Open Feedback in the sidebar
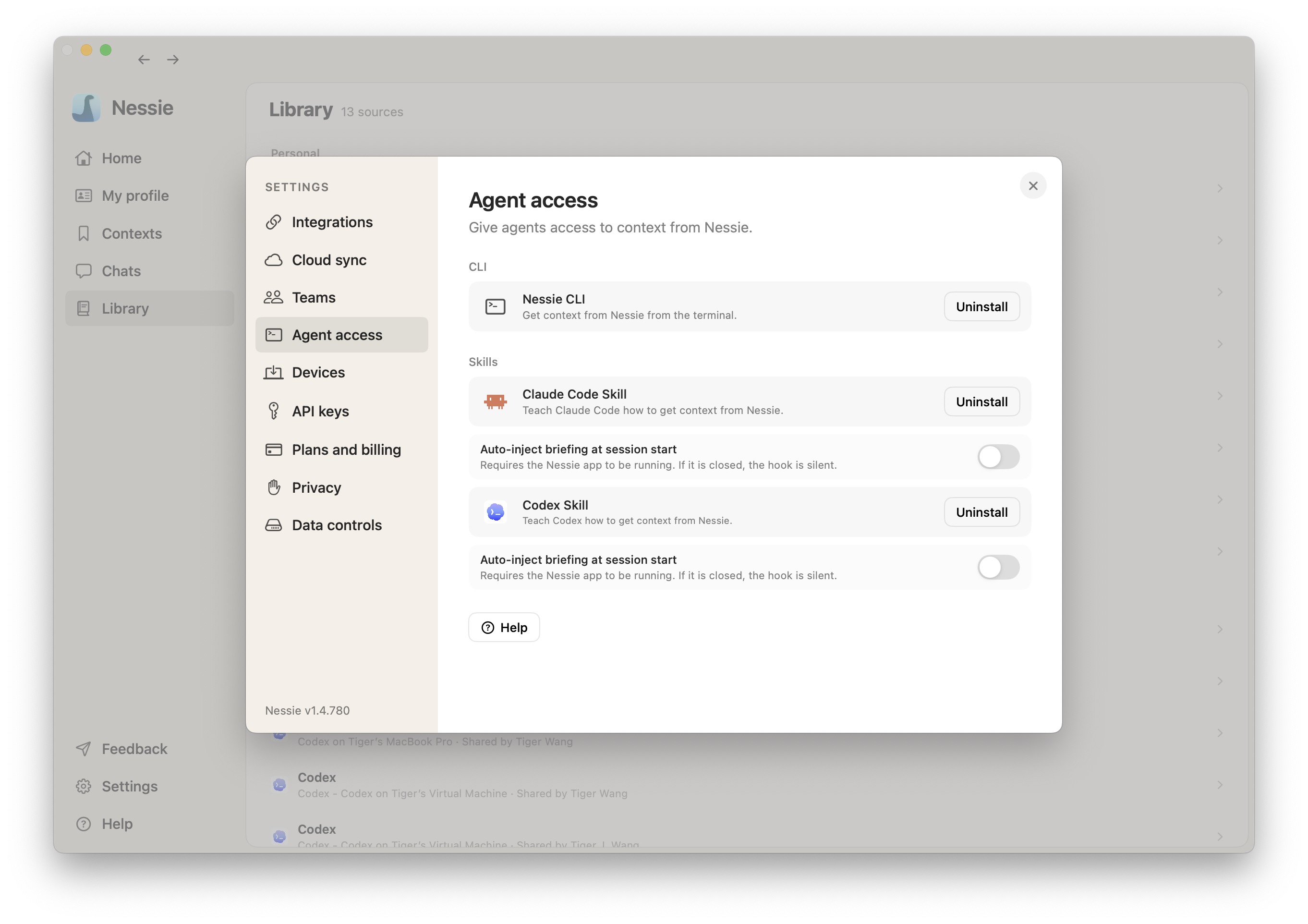 (150, 749)
